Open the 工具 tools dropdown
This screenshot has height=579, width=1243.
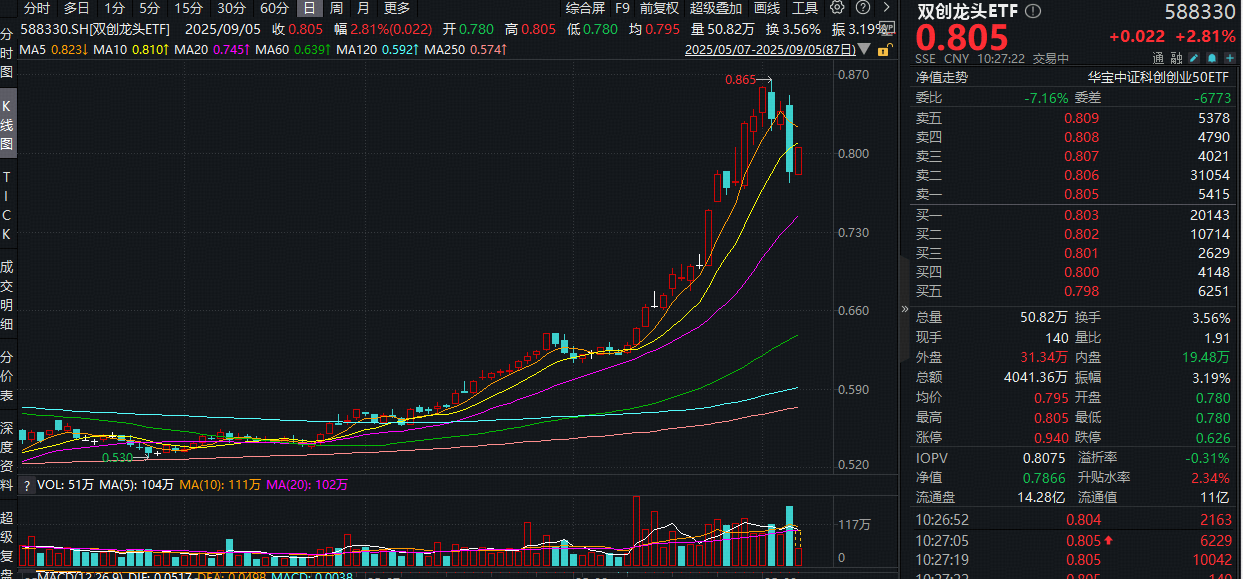click(804, 8)
